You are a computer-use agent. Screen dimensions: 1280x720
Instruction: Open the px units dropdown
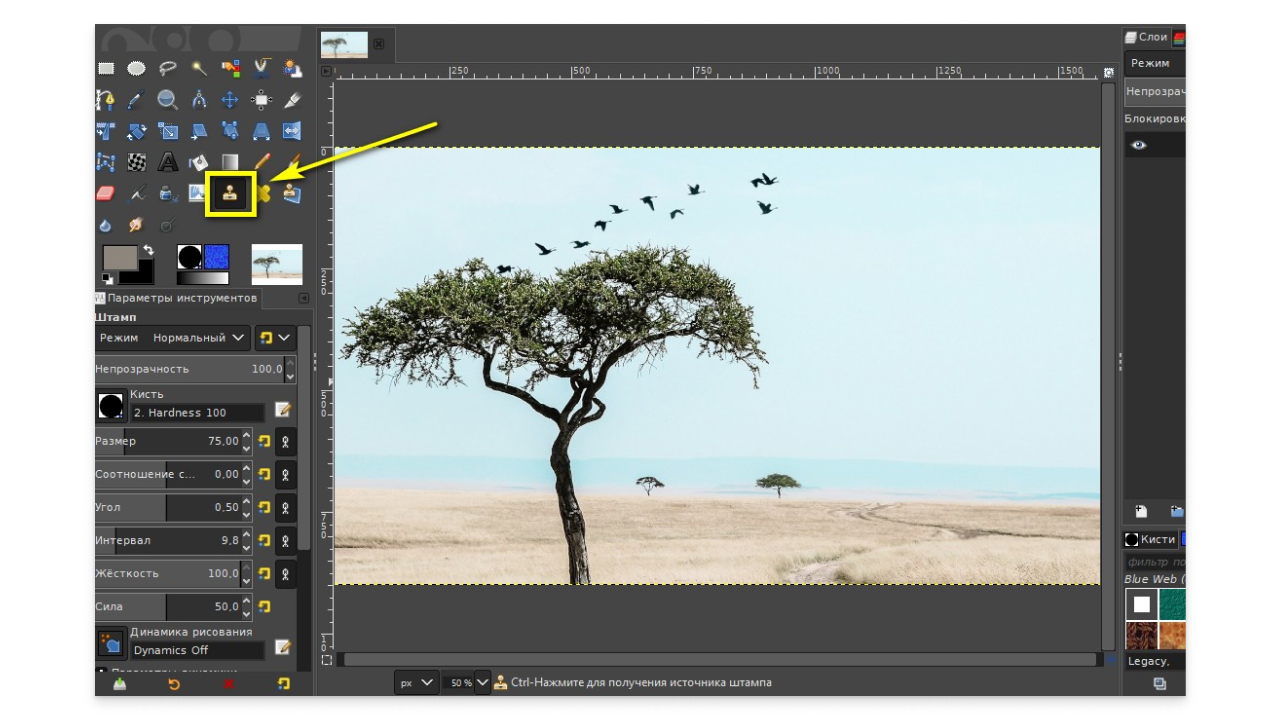[x=417, y=683]
